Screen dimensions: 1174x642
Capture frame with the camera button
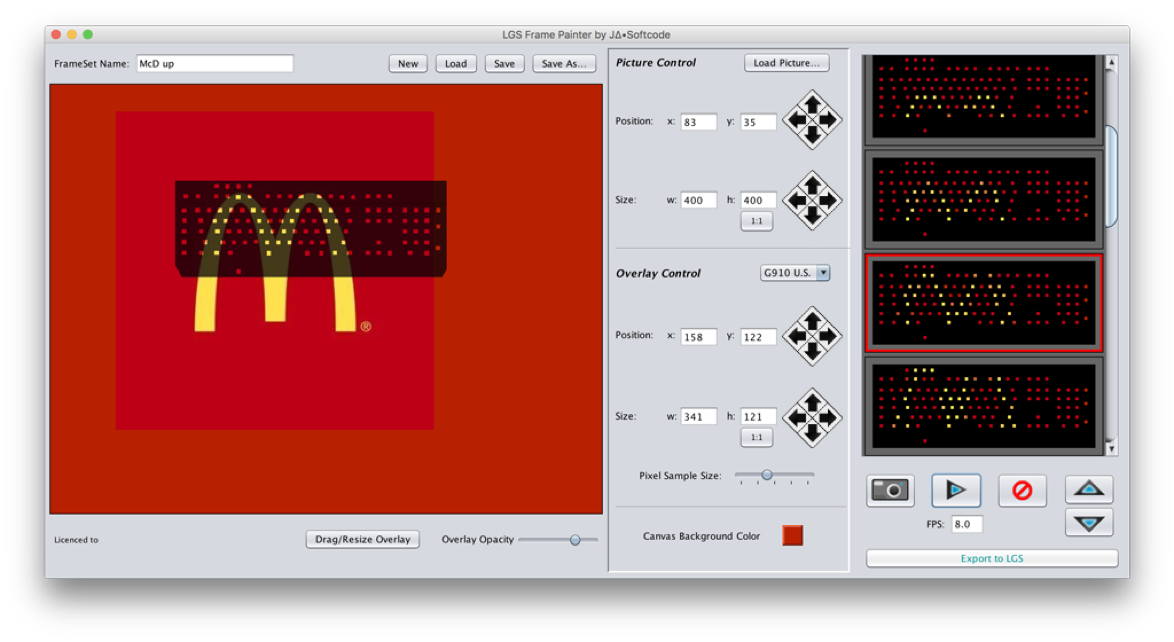(889, 491)
